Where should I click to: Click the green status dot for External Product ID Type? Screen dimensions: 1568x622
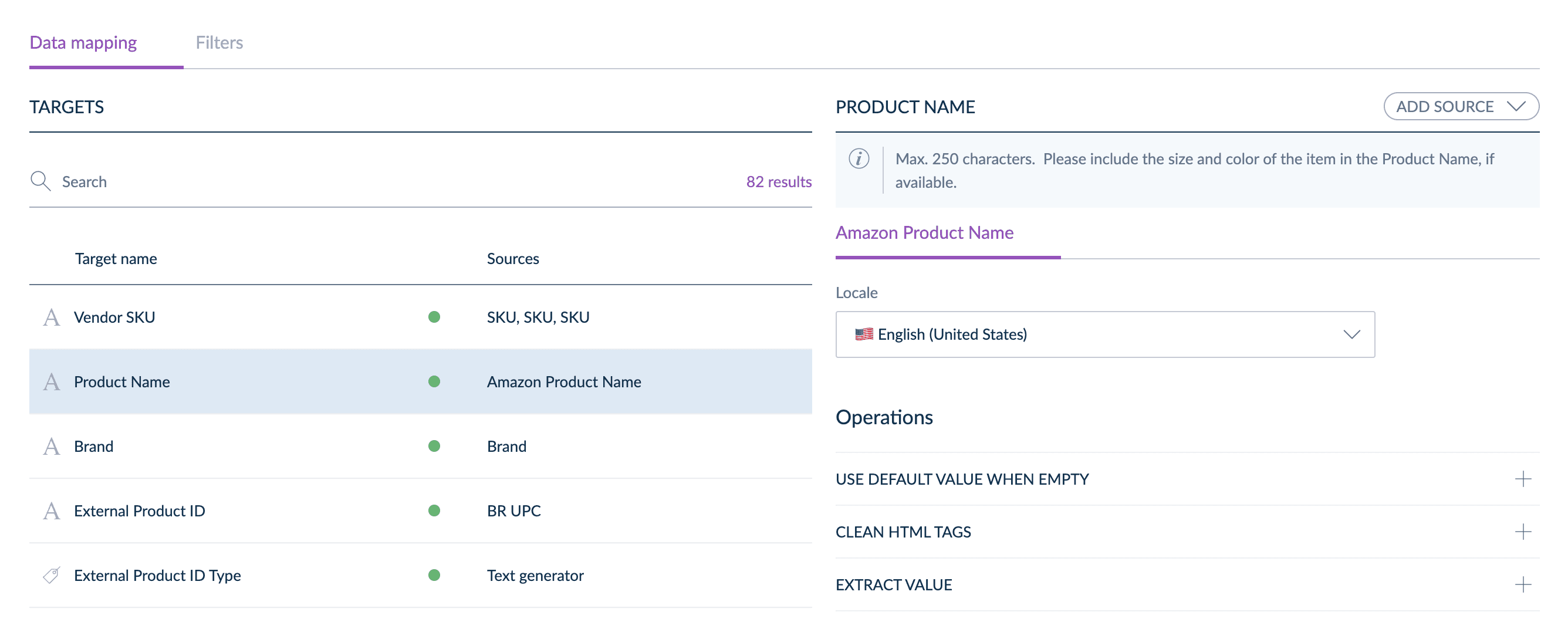[x=434, y=575]
